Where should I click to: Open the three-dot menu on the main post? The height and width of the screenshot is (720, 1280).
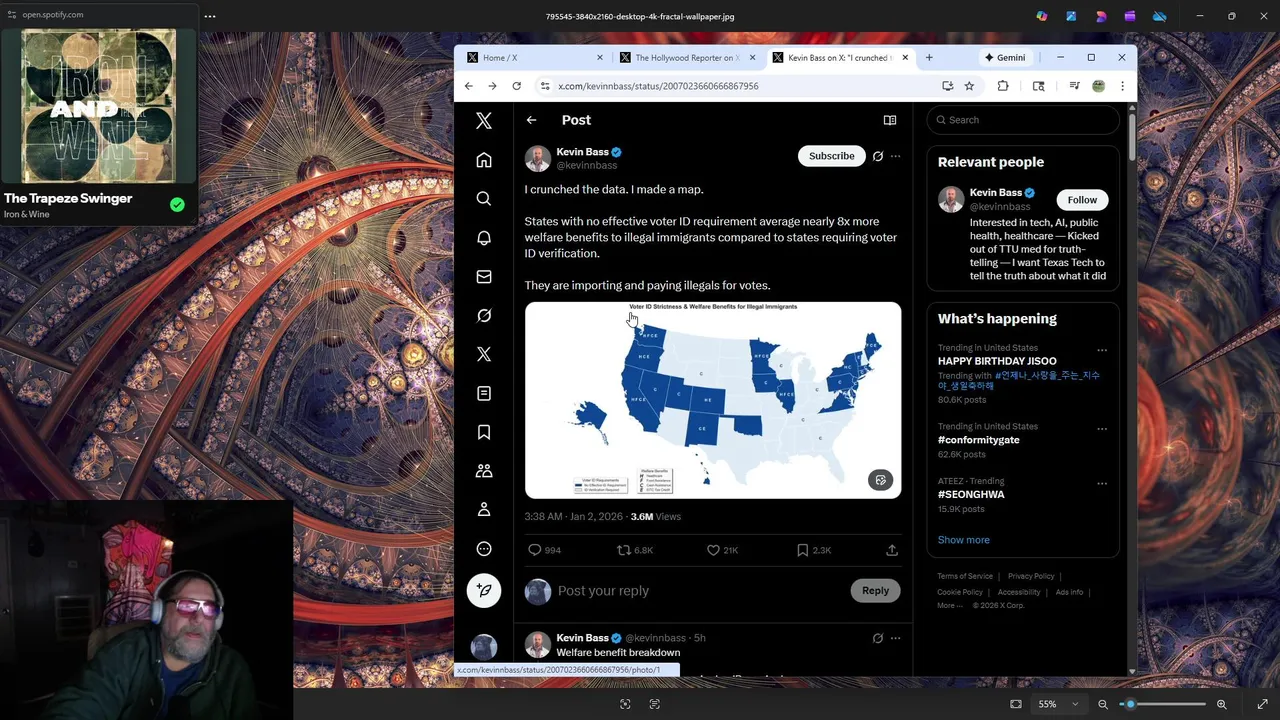896,156
